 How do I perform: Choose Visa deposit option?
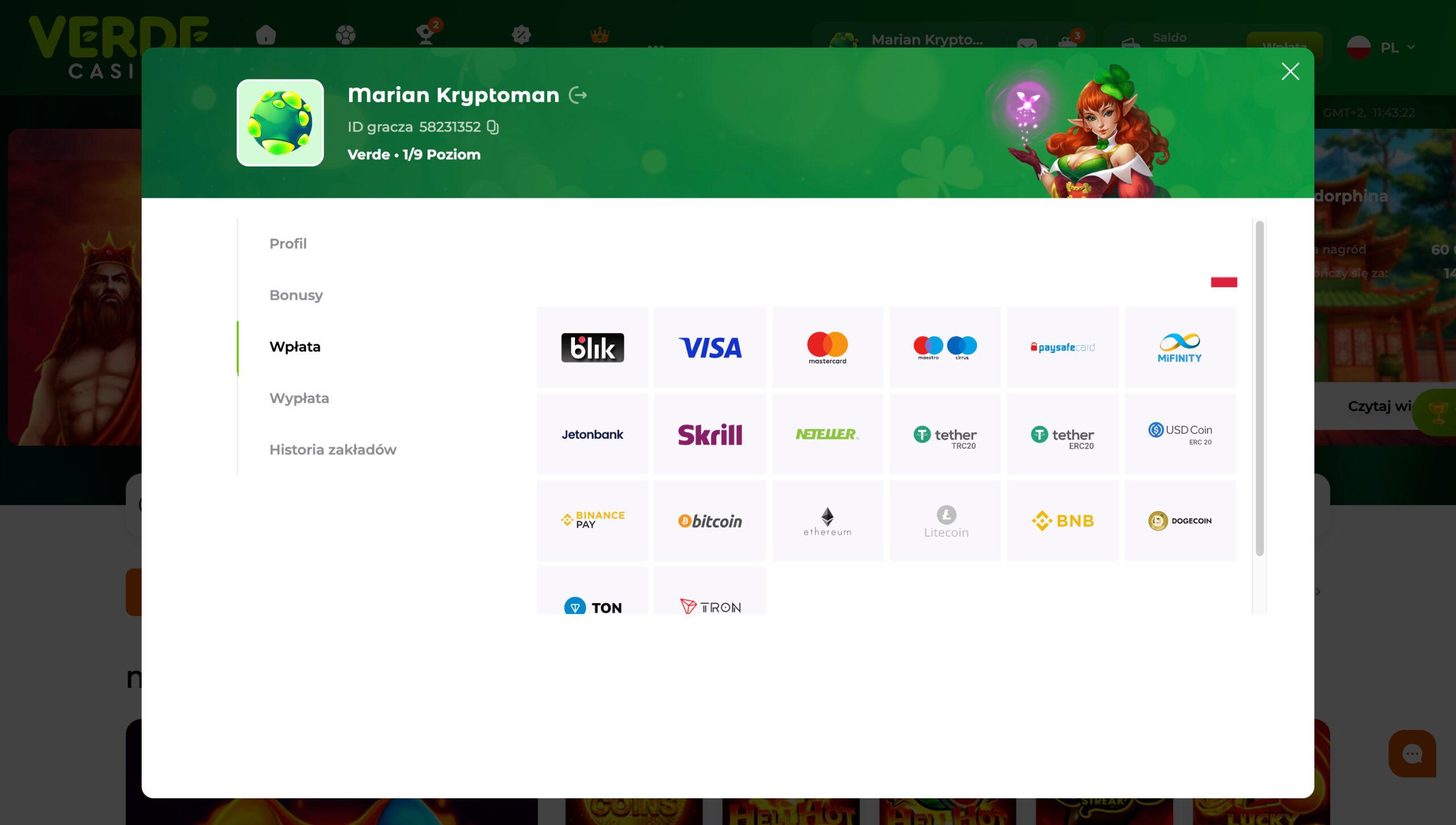tap(709, 347)
